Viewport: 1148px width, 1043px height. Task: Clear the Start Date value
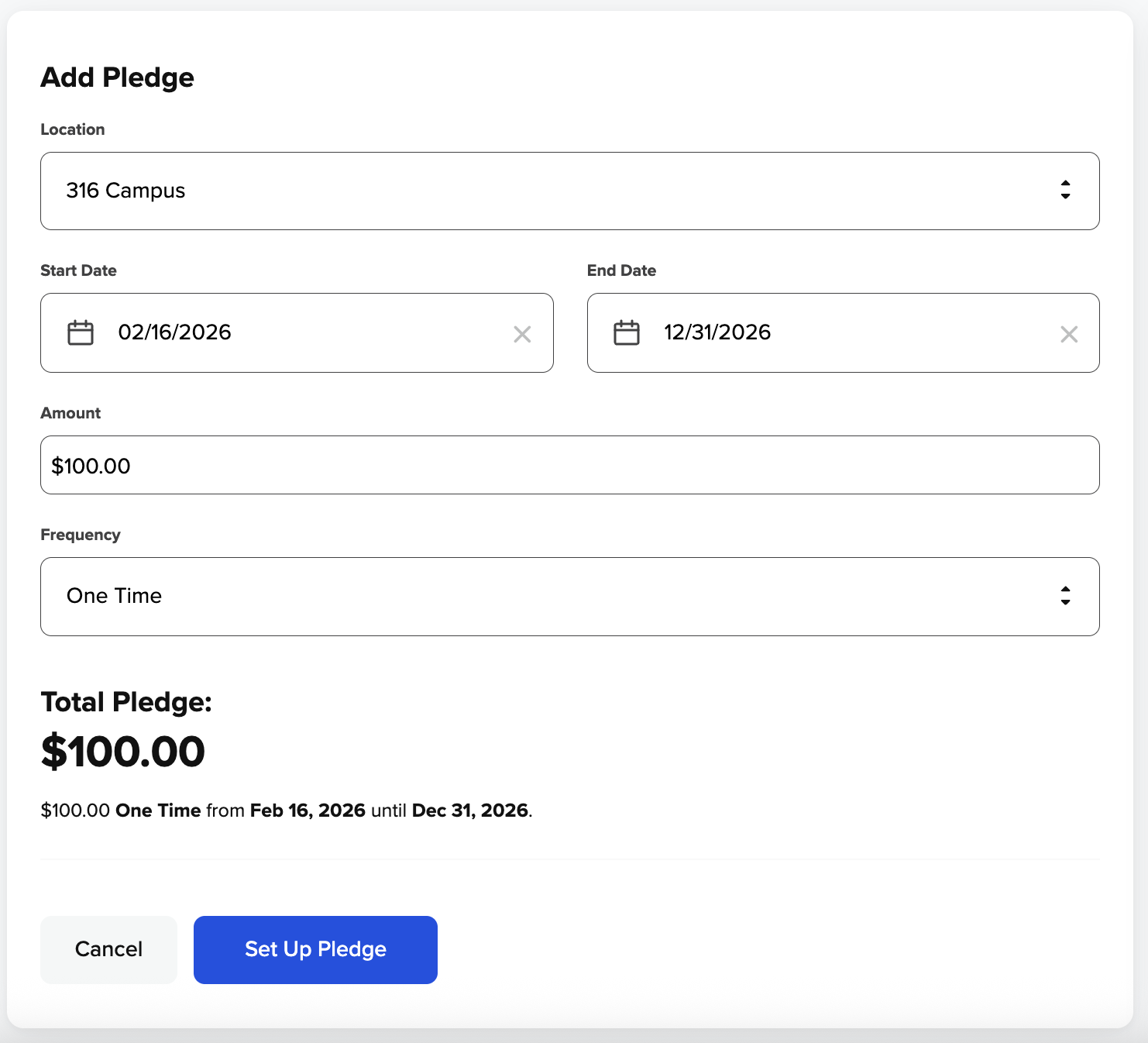click(x=522, y=334)
